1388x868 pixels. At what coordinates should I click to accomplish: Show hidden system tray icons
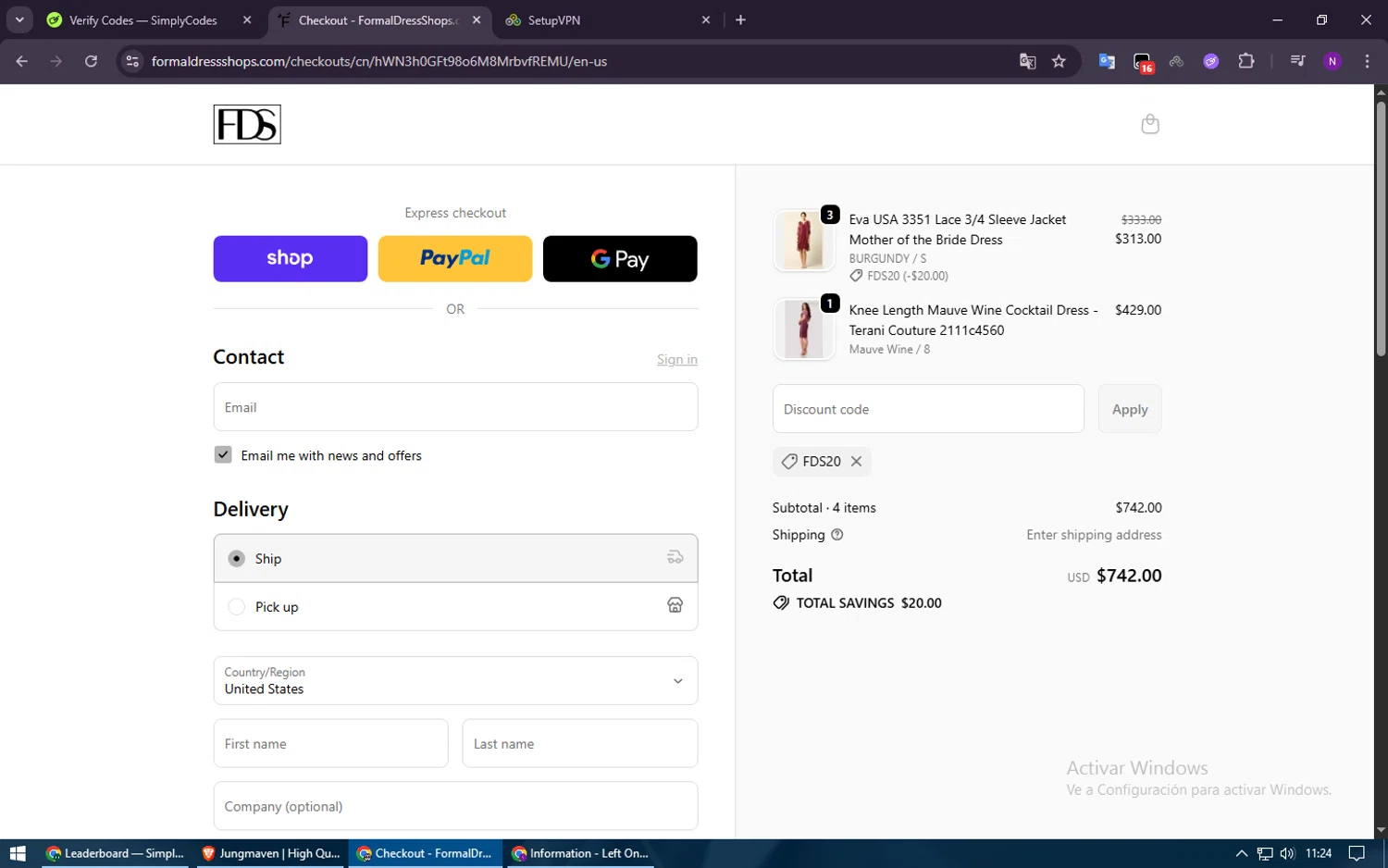1242,853
